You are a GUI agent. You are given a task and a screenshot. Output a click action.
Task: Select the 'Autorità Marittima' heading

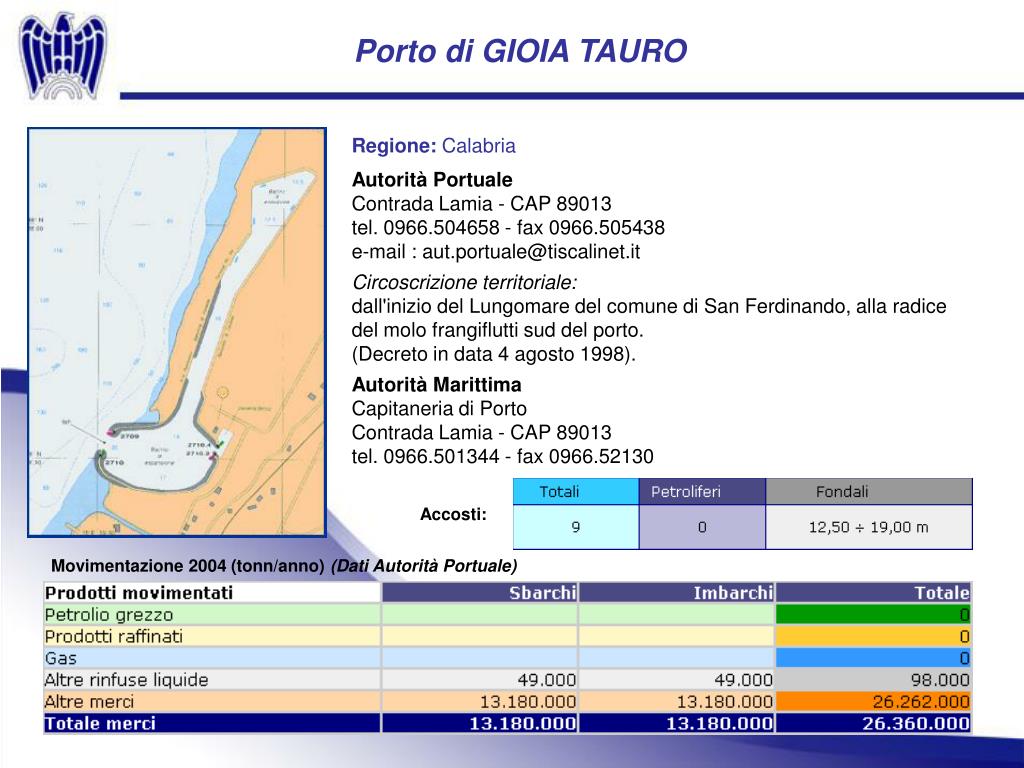coord(436,385)
